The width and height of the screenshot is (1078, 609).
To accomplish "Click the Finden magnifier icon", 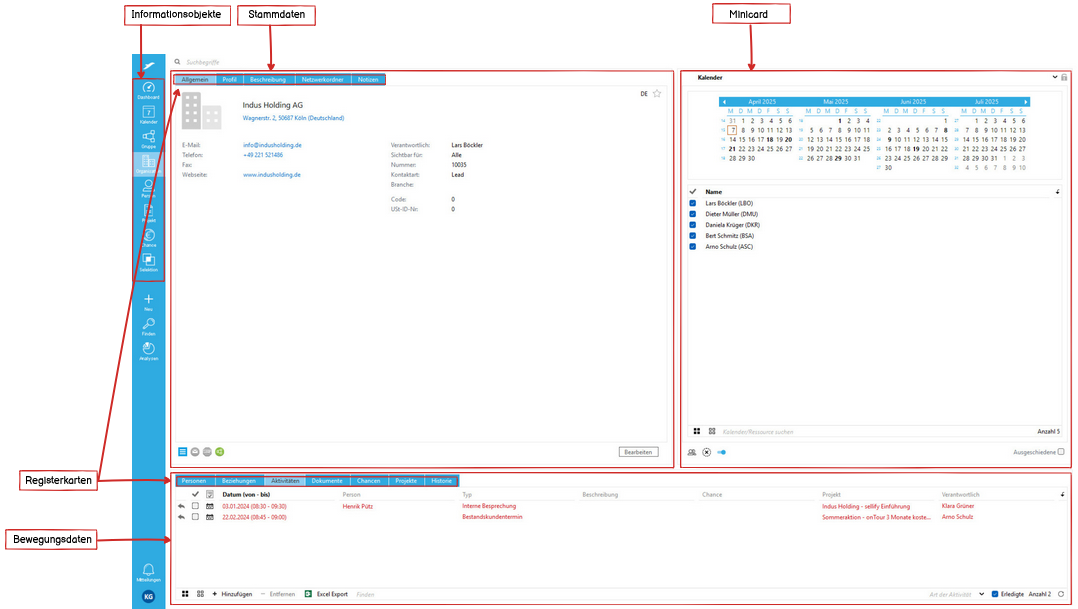I will point(148,324).
